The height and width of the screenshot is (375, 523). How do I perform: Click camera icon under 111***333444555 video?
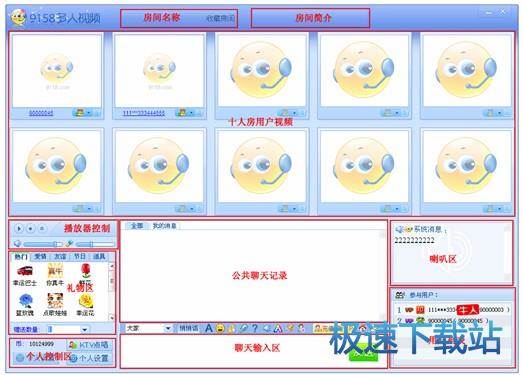[x=182, y=113]
